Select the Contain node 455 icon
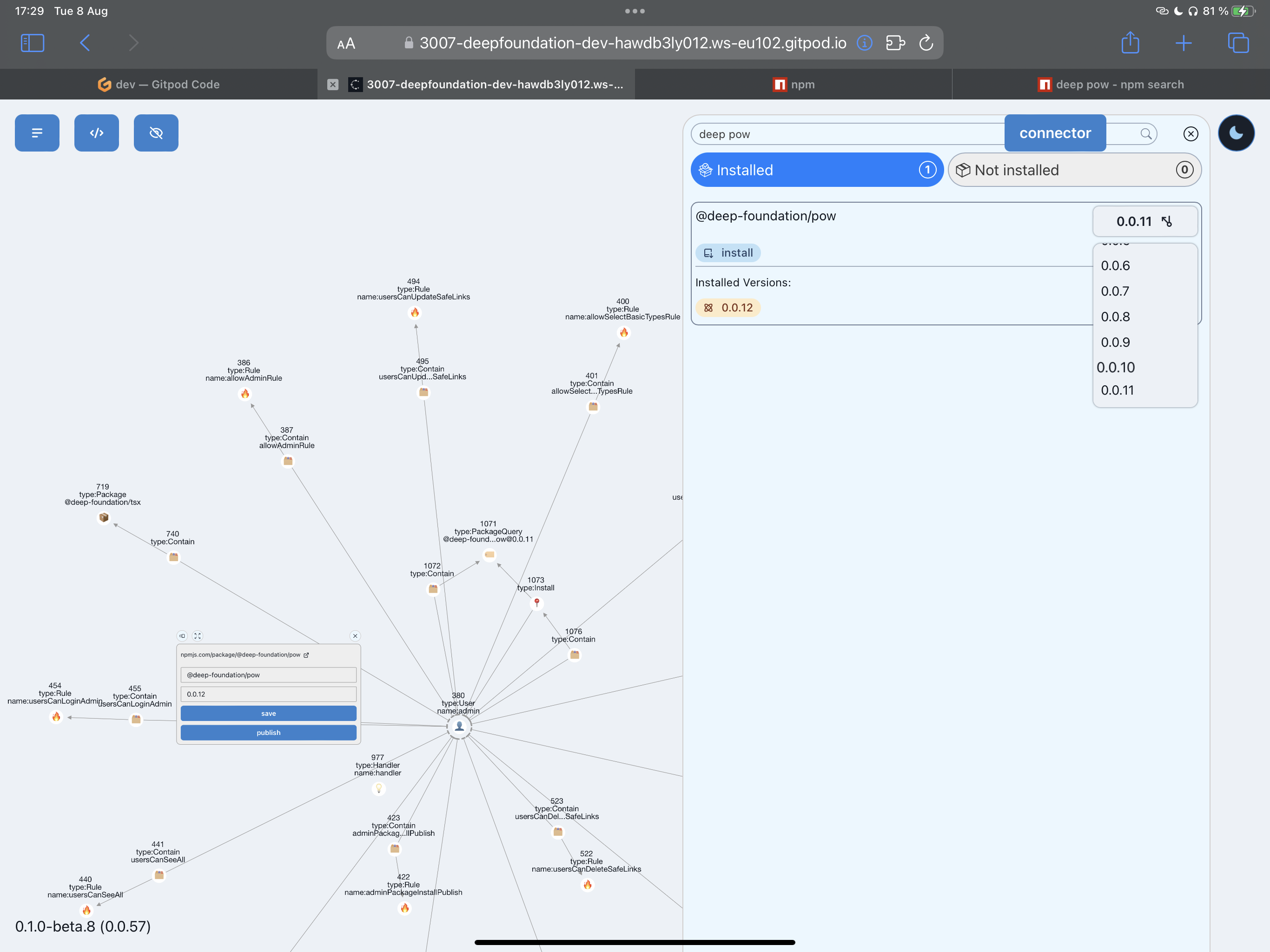The height and width of the screenshot is (952, 1270). (x=136, y=719)
